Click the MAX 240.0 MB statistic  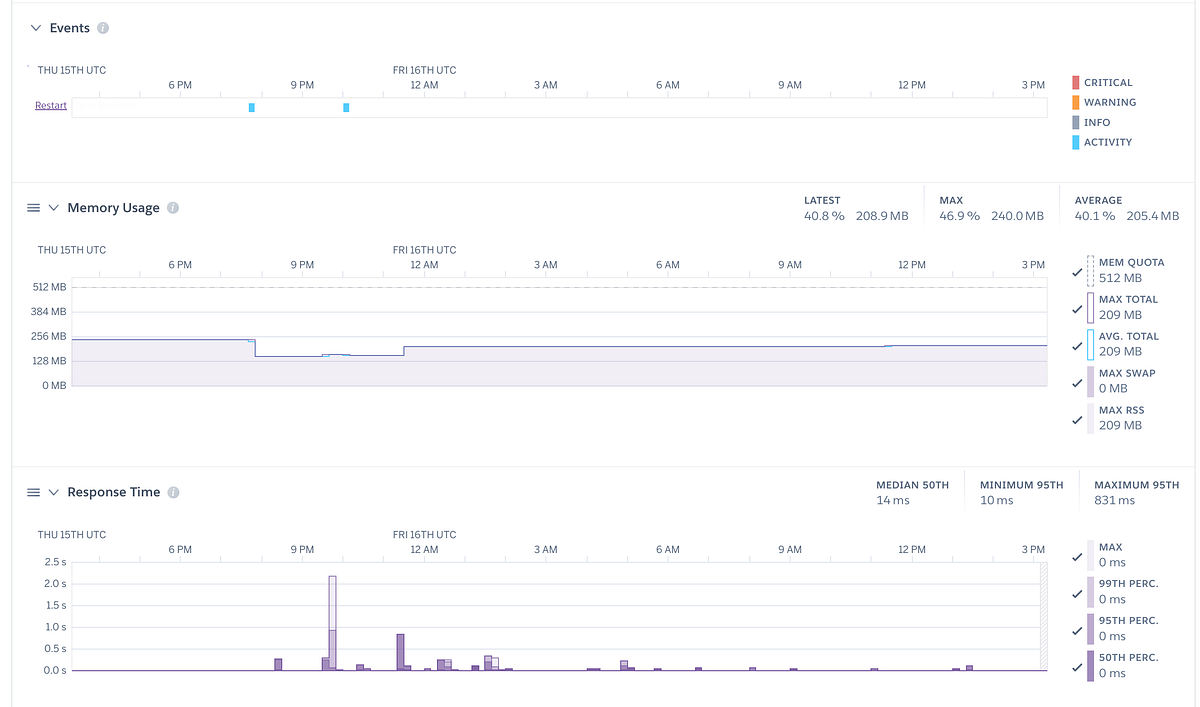990,208
